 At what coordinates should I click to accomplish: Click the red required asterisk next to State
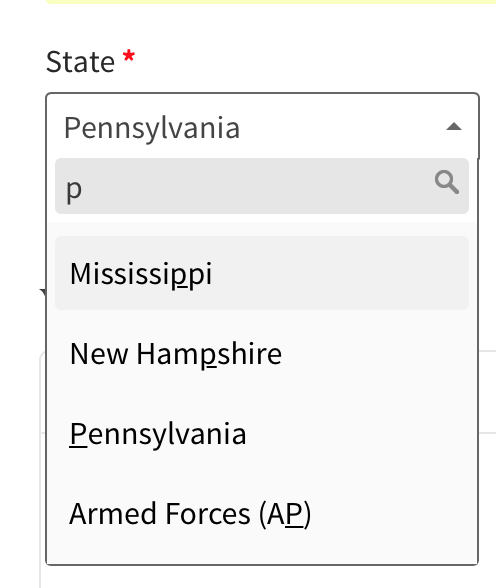click(129, 56)
